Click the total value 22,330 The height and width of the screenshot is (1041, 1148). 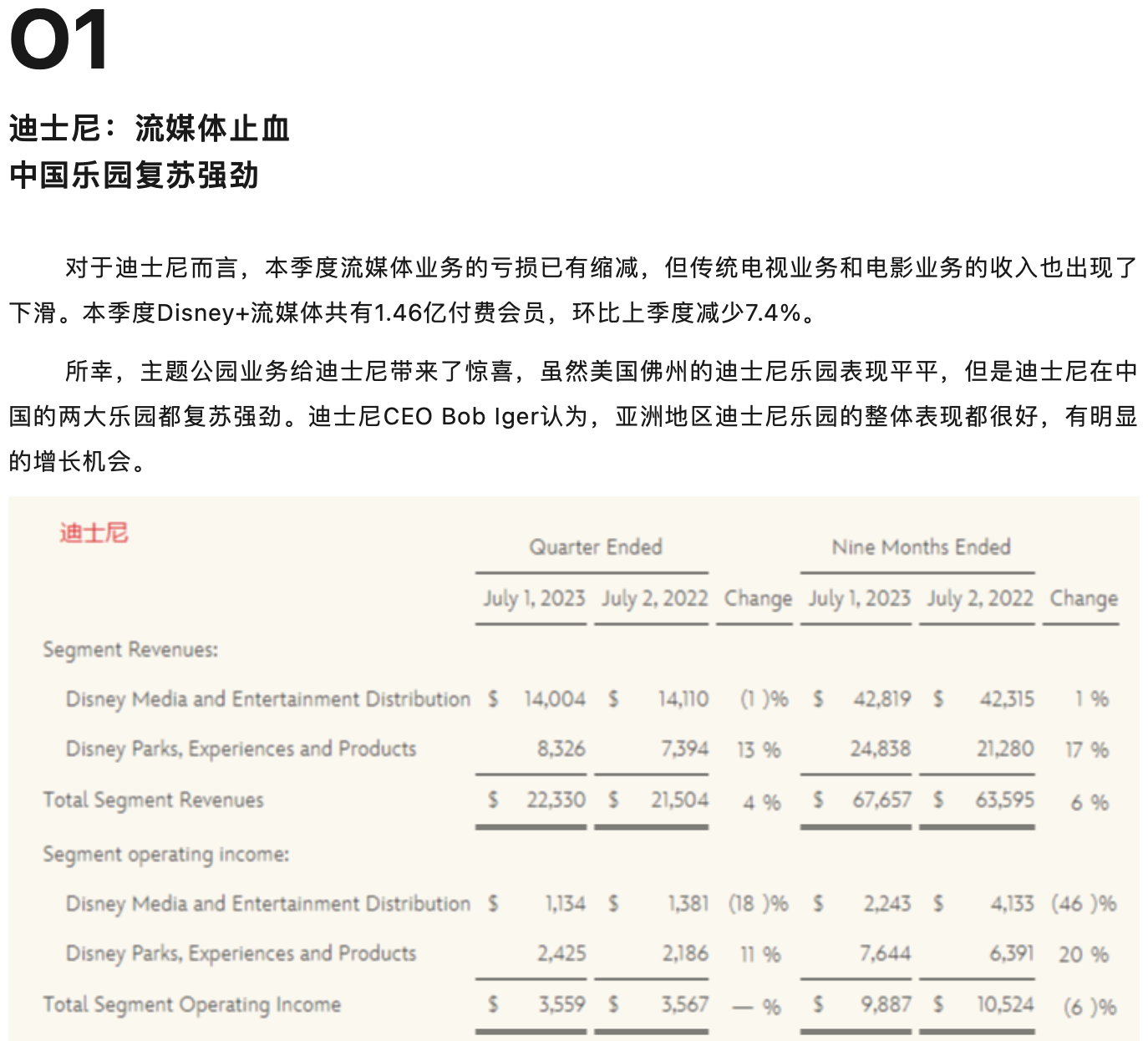tap(556, 800)
